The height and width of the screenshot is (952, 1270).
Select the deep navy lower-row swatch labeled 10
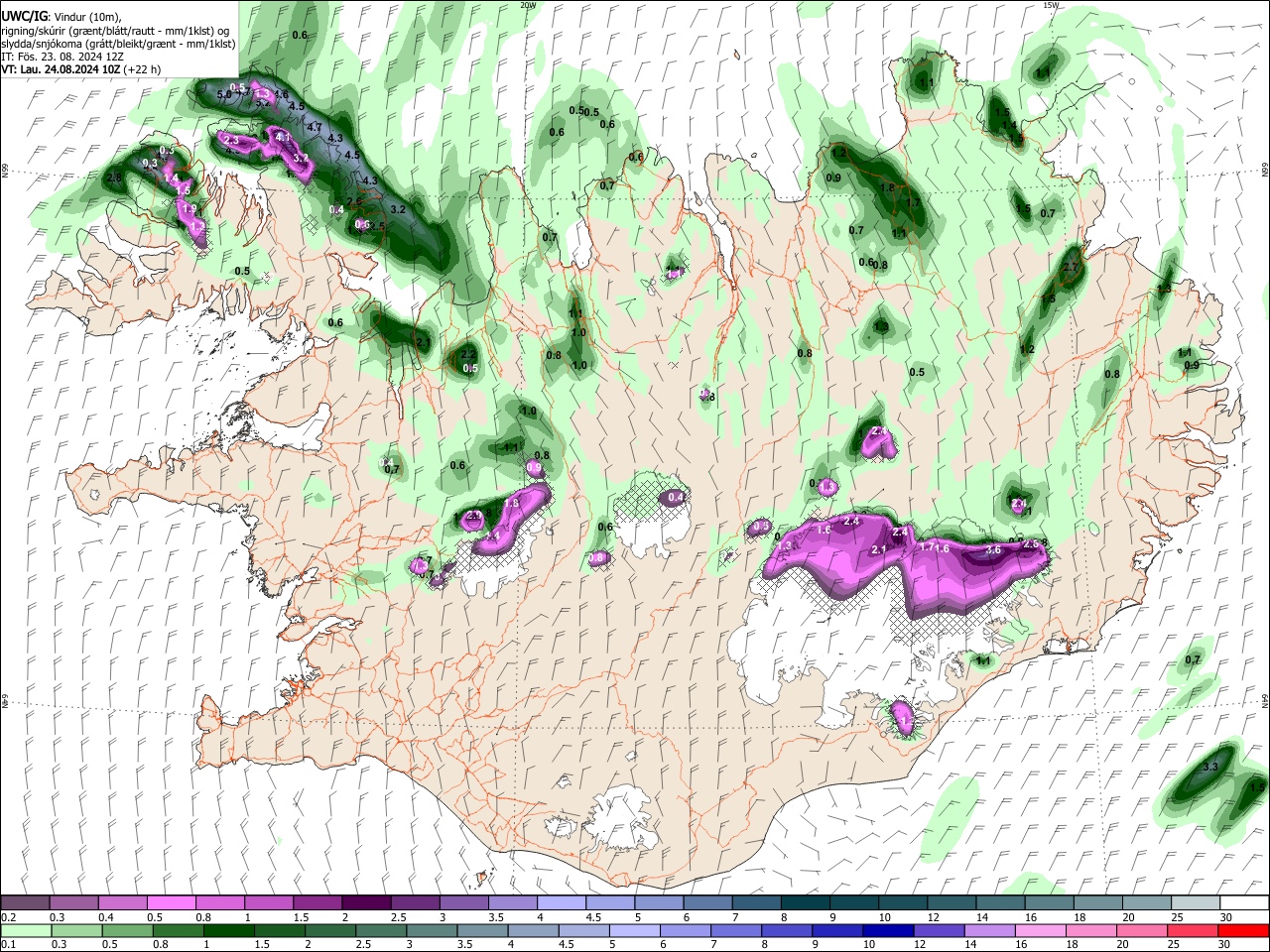tap(887, 930)
